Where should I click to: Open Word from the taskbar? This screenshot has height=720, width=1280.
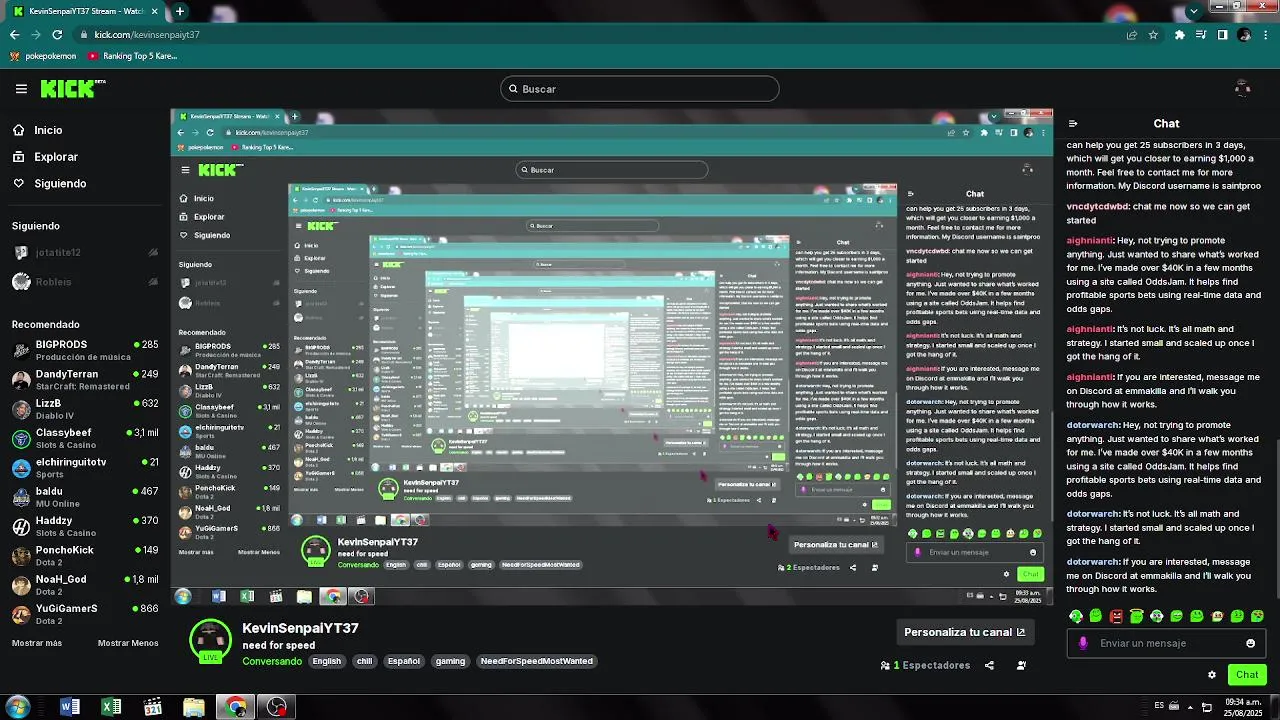pos(69,708)
